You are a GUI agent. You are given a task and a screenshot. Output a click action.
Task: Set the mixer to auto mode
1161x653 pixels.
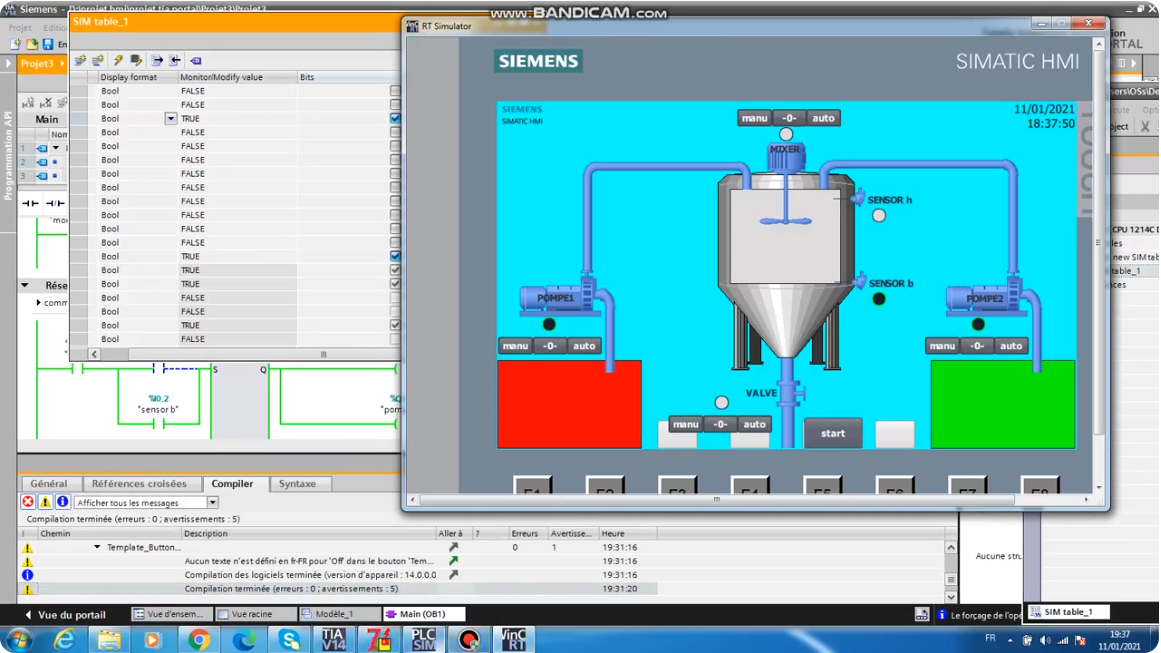coord(823,118)
